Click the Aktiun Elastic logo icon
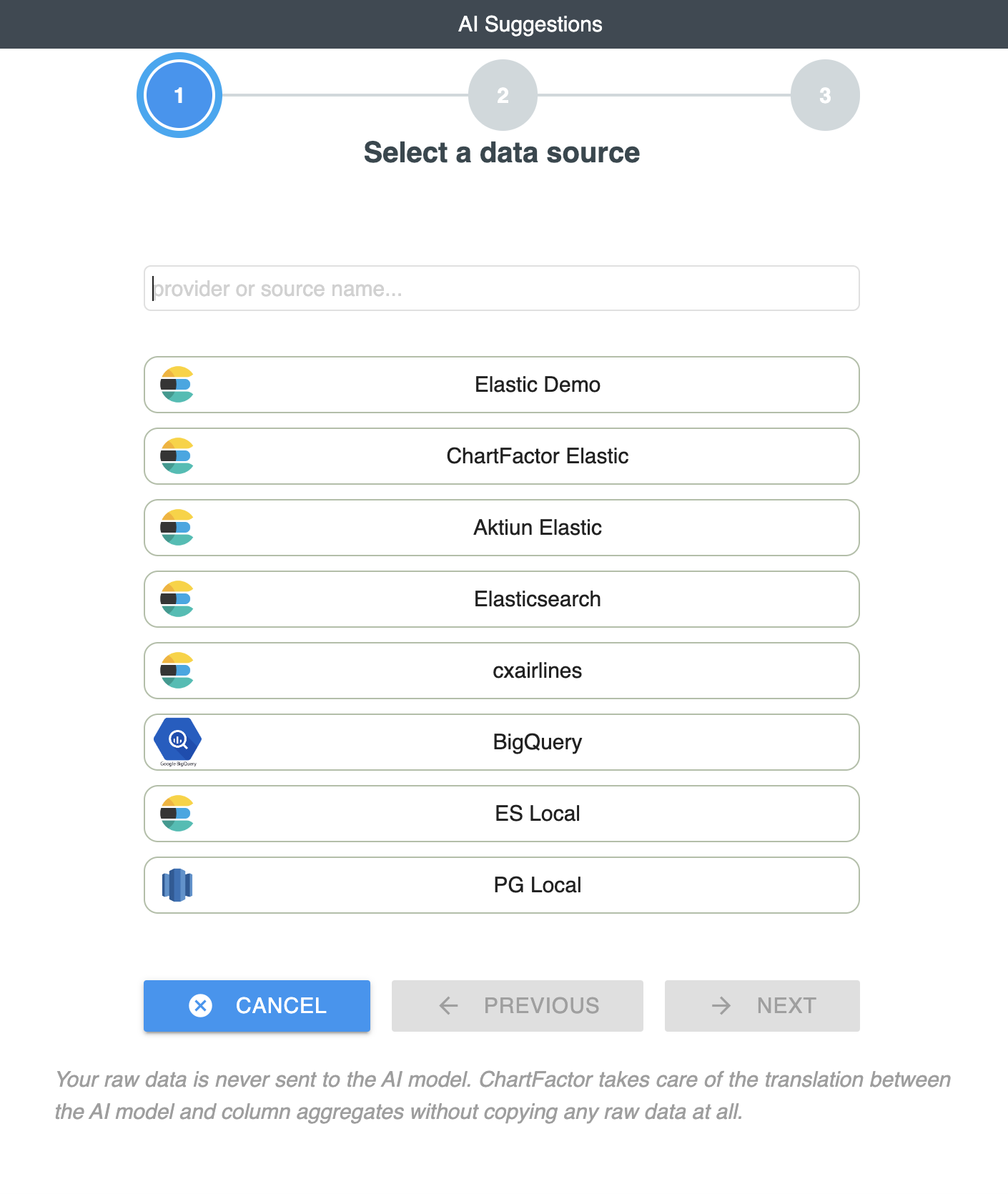Image resolution: width=1008 pixels, height=1194 pixels. 177,528
